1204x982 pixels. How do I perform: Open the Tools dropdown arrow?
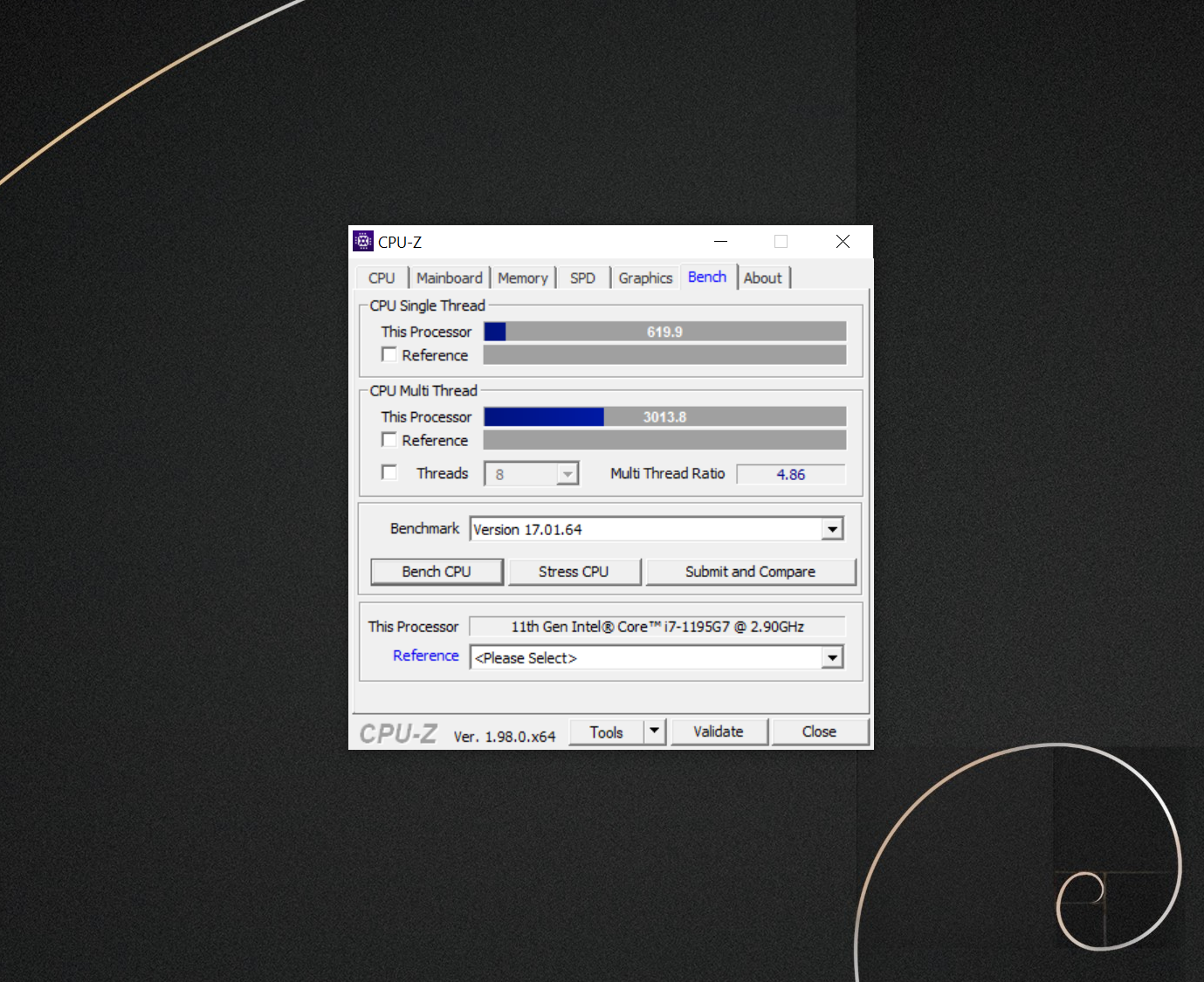pyautogui.click(x=655, y=731)
